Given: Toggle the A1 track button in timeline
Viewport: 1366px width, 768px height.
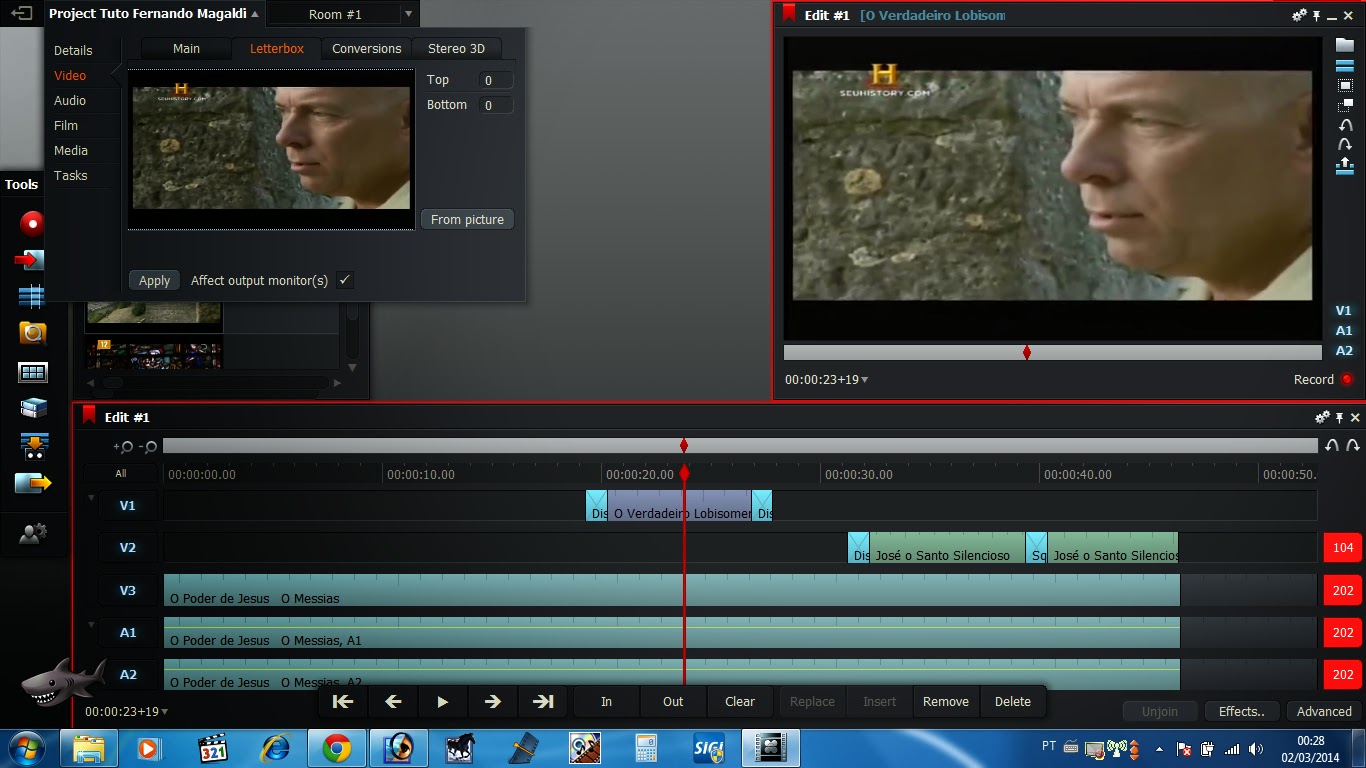Looking at the screenshot, I should point(128,633).
